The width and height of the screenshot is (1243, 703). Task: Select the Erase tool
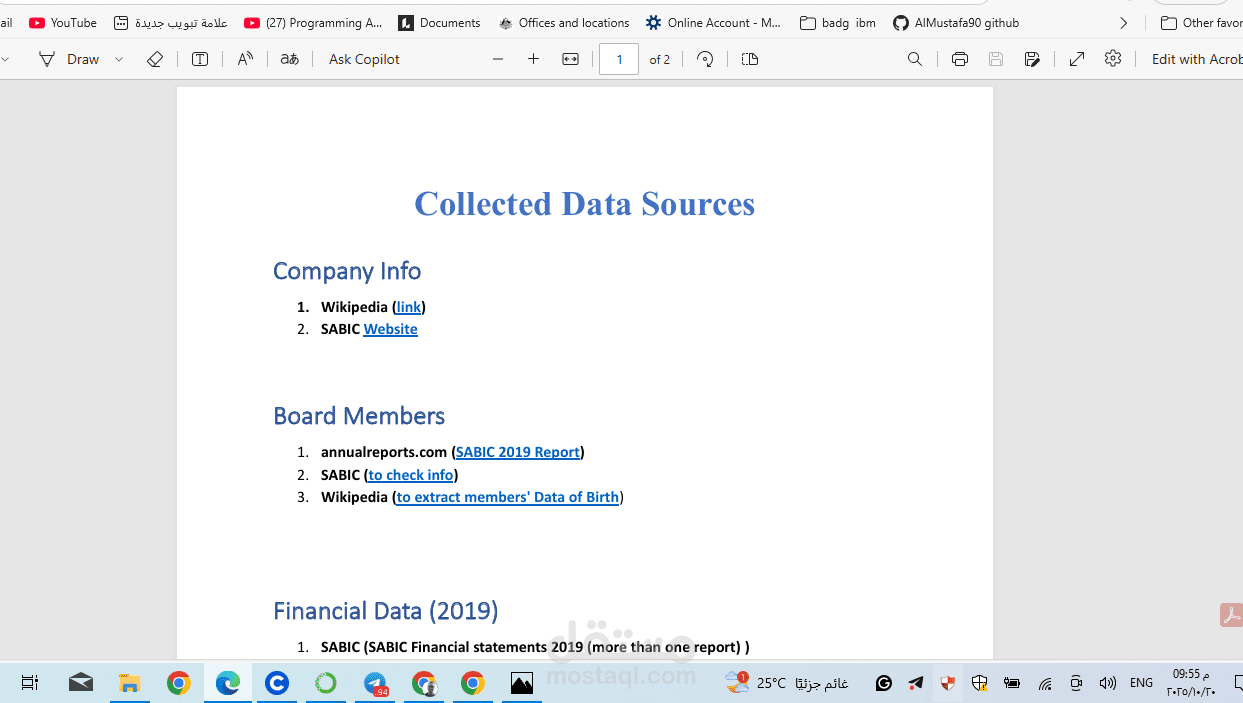(x=154, y=59)
